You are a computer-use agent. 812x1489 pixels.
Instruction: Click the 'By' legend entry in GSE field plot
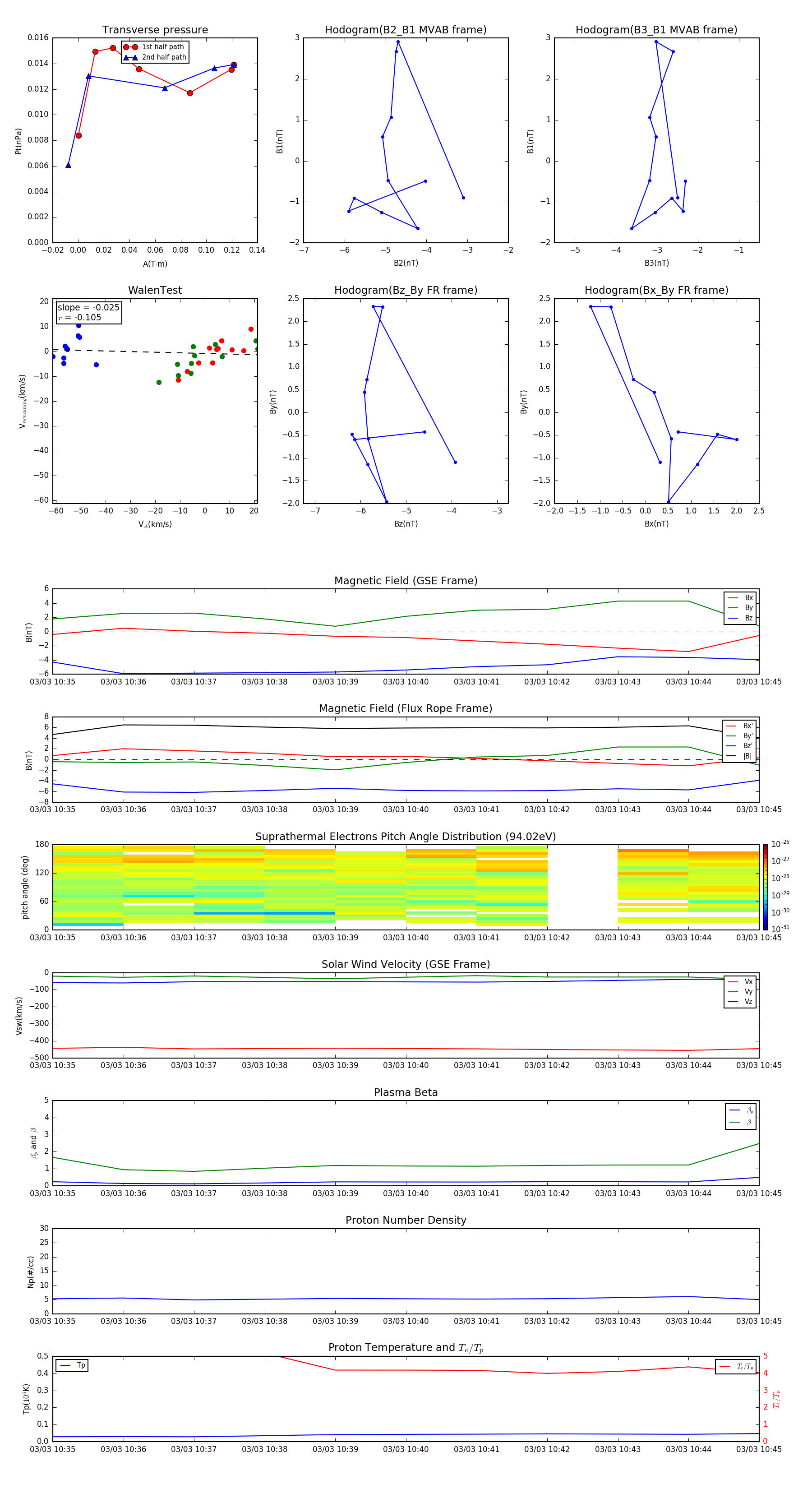pyautogui.click(x=741, y=607)
